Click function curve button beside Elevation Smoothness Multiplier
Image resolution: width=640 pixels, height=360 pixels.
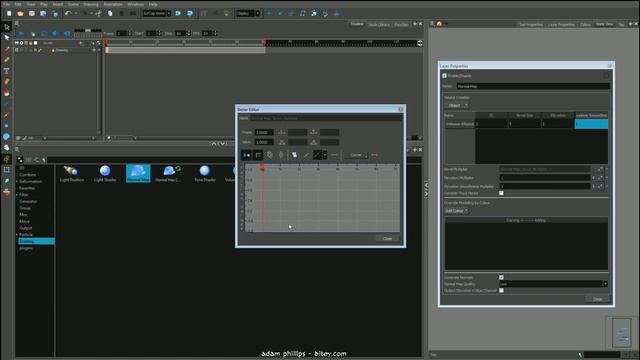point(600,186)
